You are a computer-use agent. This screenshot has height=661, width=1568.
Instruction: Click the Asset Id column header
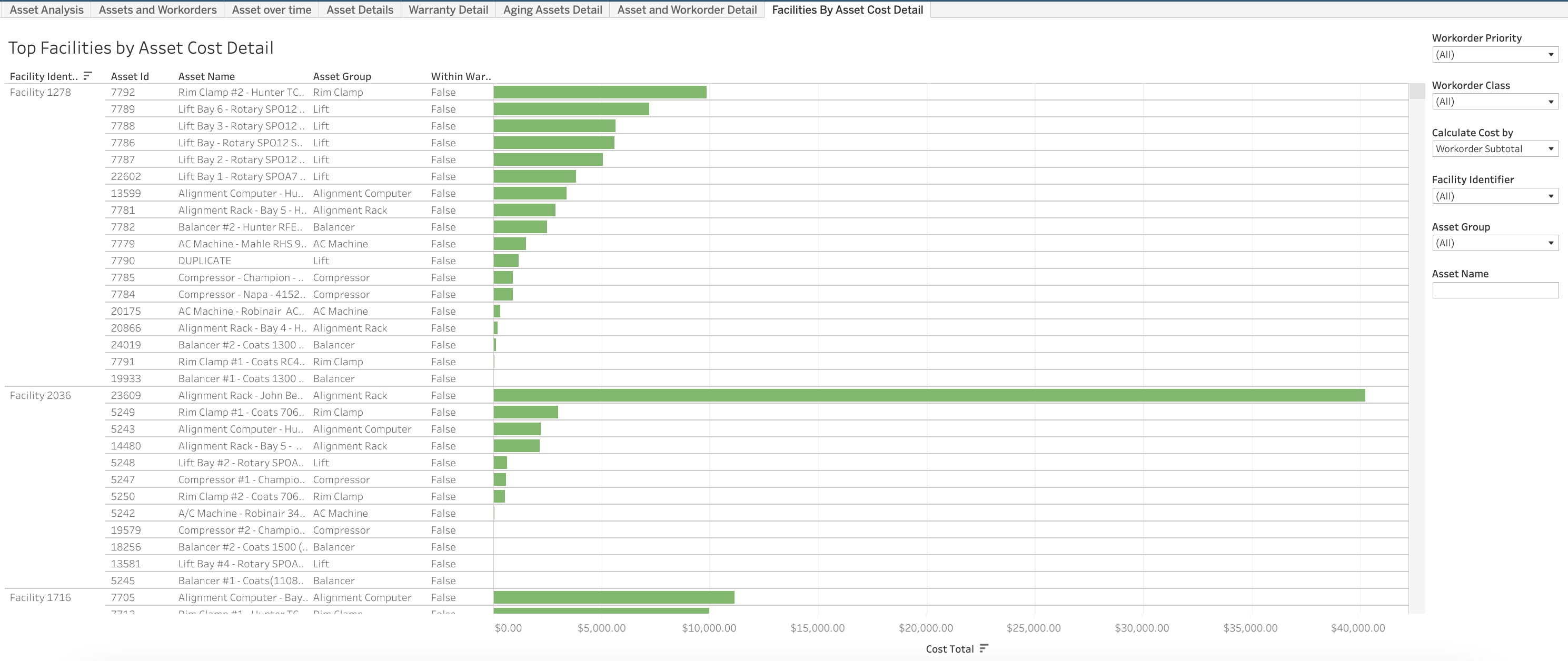tap(130, 76)
